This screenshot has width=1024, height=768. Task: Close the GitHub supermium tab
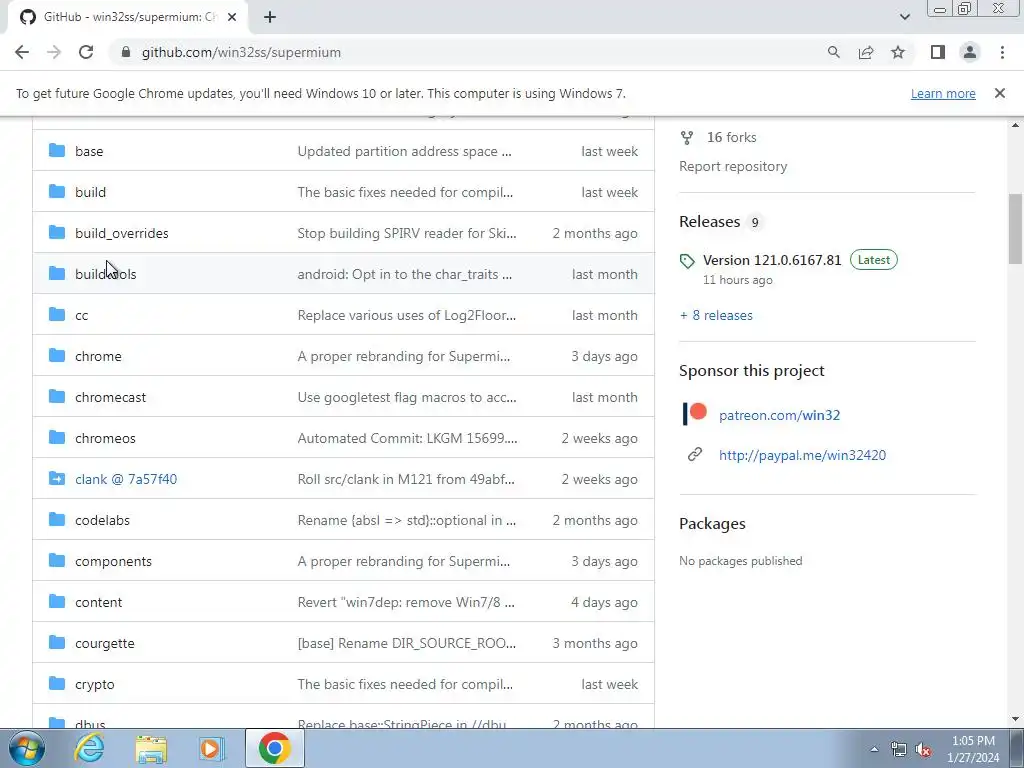(x=232, y=17)
